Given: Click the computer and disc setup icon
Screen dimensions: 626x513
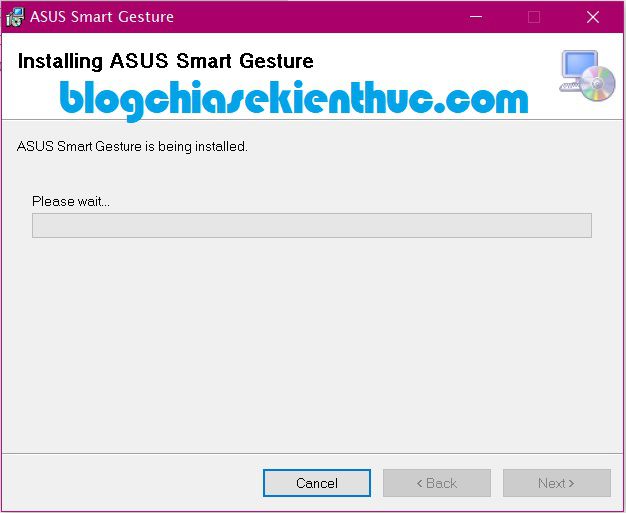Looking at the screenshot, I should pyautogui.click(x=587, y=75).
